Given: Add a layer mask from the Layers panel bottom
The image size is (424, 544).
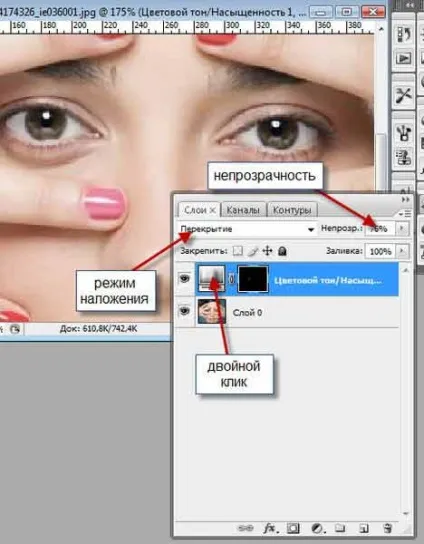Looking at the screenshot, I should (293, 528).
